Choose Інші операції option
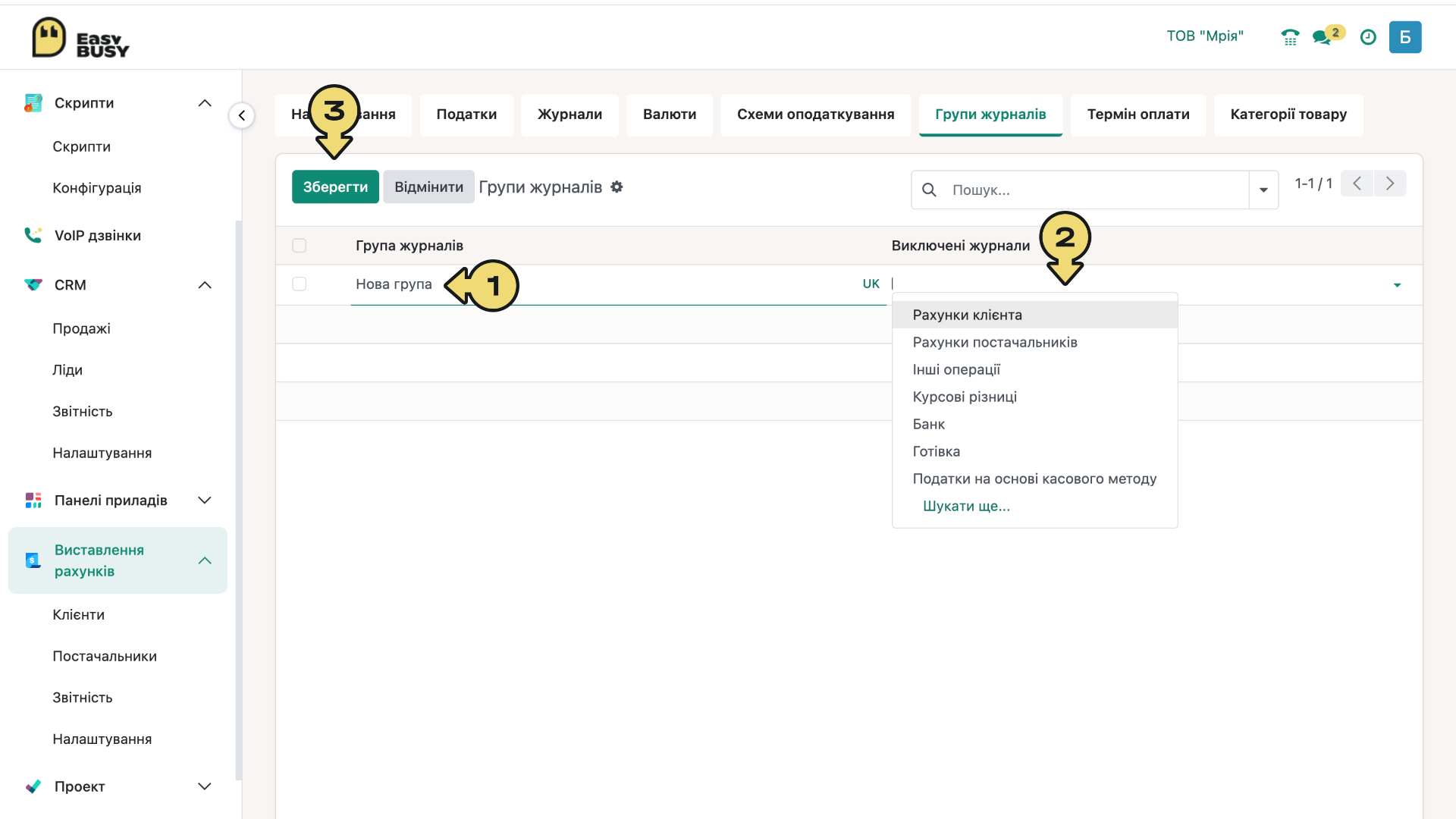 click(1034, 369)
